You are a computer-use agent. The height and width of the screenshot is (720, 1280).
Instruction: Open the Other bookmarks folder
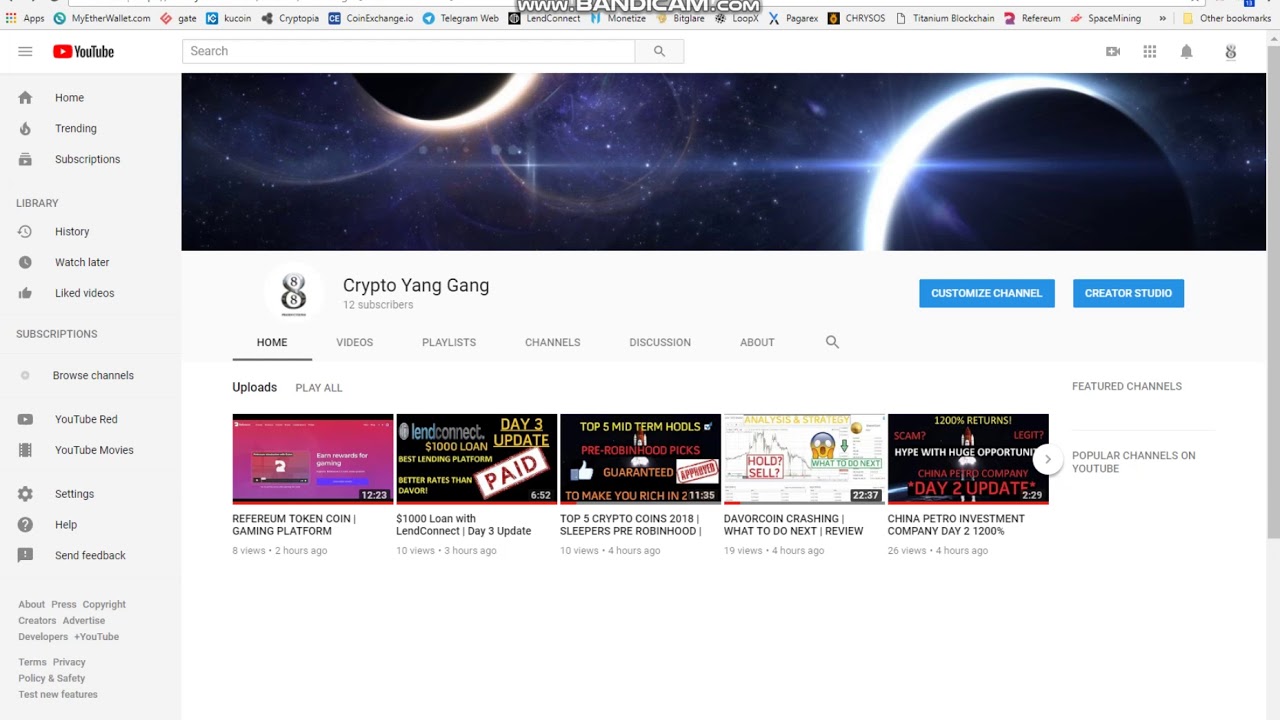coord(1226,18)
